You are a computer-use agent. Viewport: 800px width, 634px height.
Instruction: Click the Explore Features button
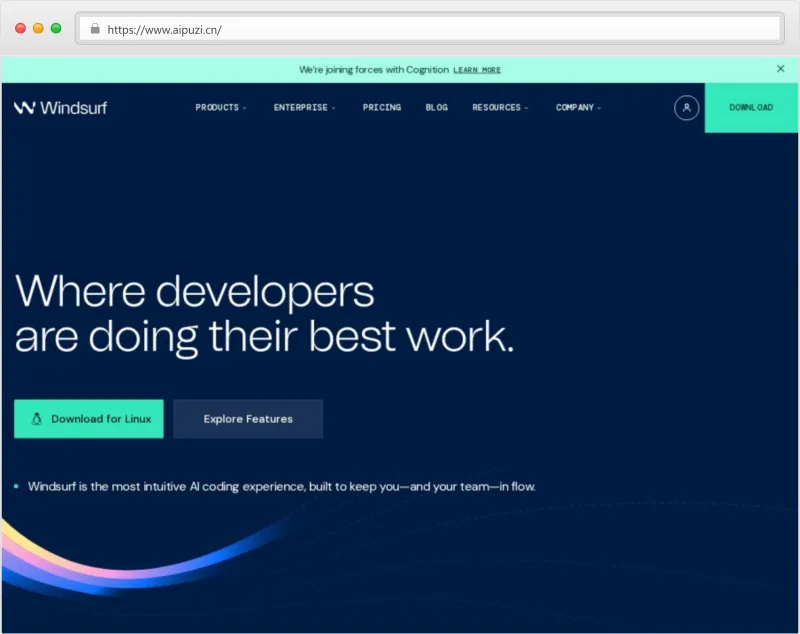click(x=248, y=419)
